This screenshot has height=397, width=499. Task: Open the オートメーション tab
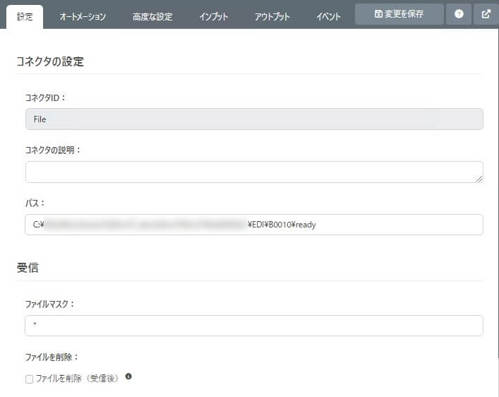point(83,17)
